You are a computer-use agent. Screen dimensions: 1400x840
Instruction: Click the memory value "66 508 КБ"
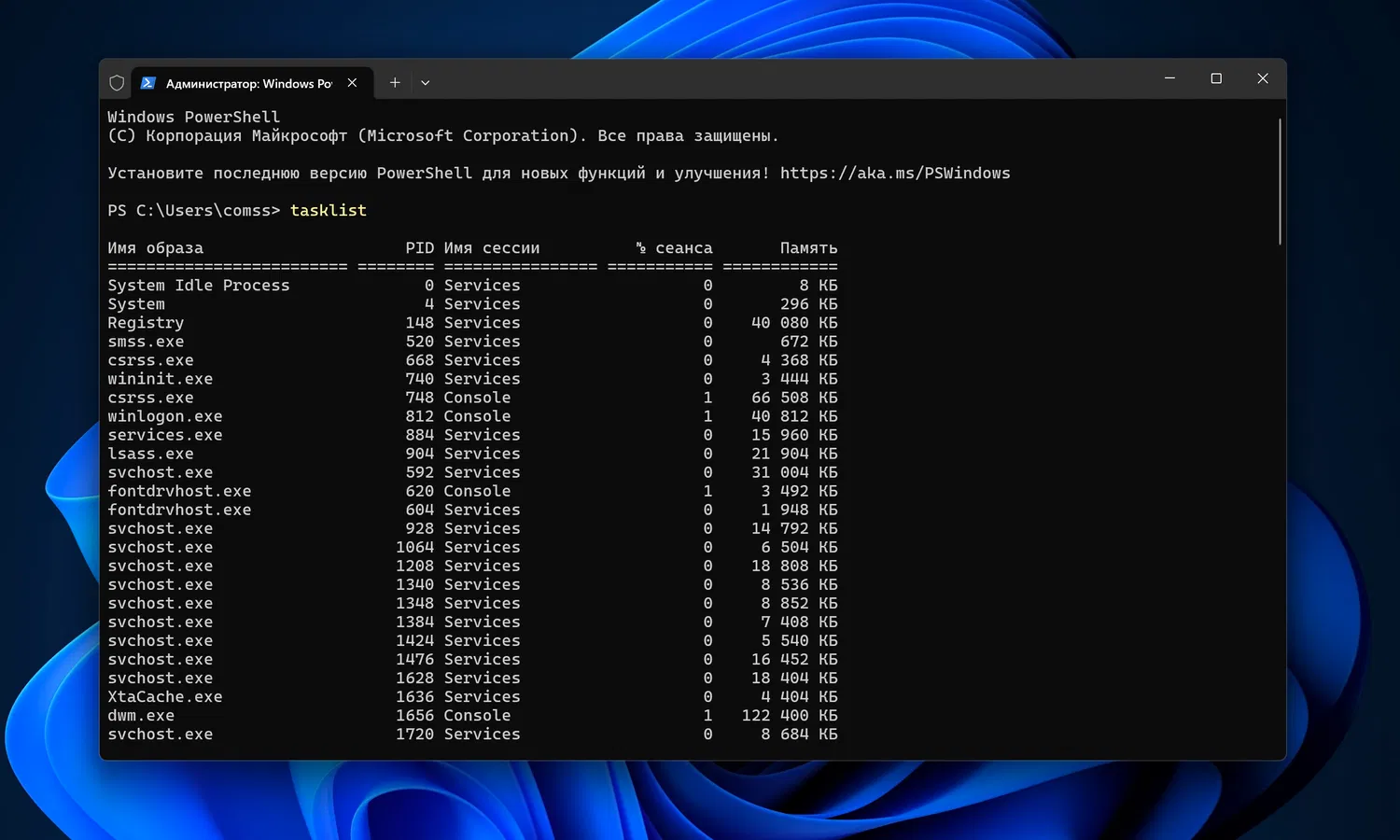(794, 398)
